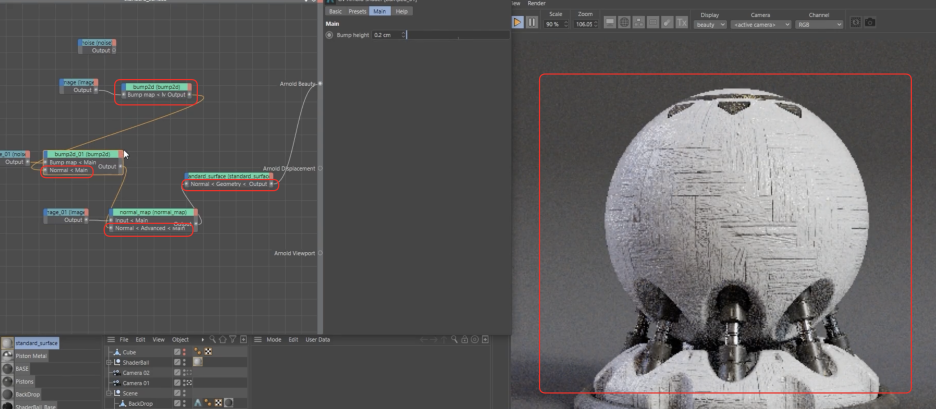Click the Object Manager home path icon
Screen dimensions: 936x409
click(x=223, y=340)
